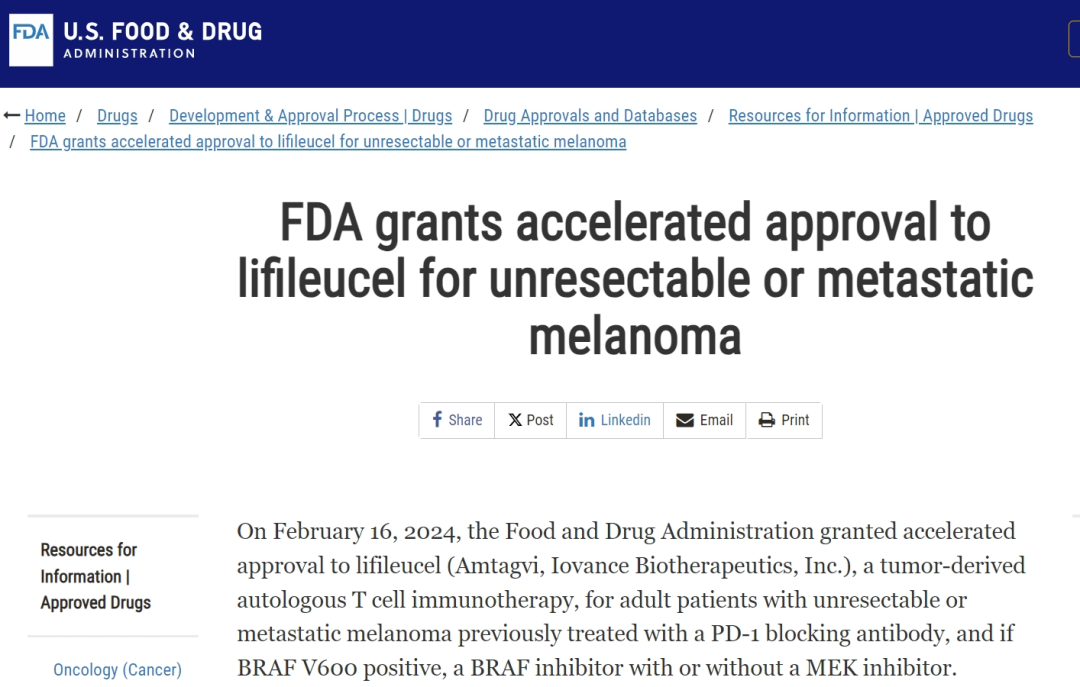Open Oncology (Cancer) in the sidebar
The height and width of the screenshot is (687, 1080).
pyautogui.click(x=117, y=670)
